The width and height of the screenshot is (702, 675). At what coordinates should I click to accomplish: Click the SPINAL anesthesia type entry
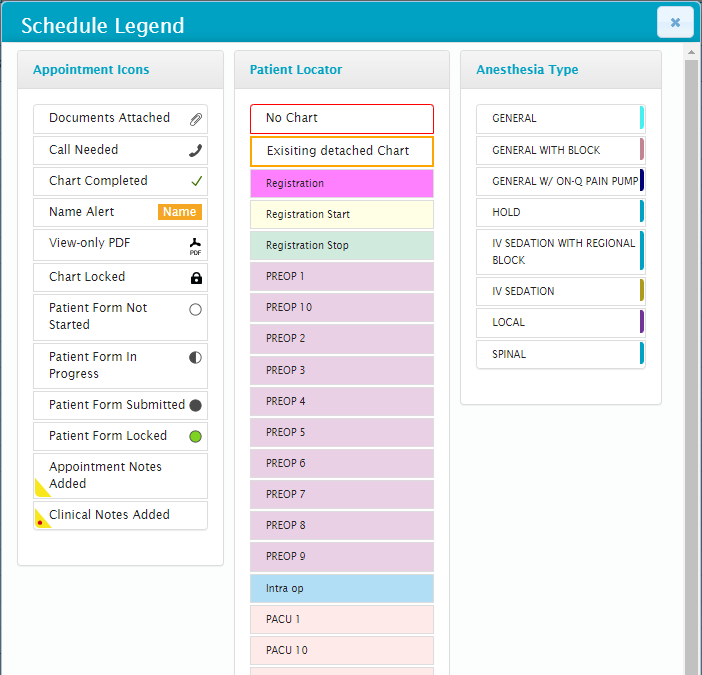click(x=560, y=354)
